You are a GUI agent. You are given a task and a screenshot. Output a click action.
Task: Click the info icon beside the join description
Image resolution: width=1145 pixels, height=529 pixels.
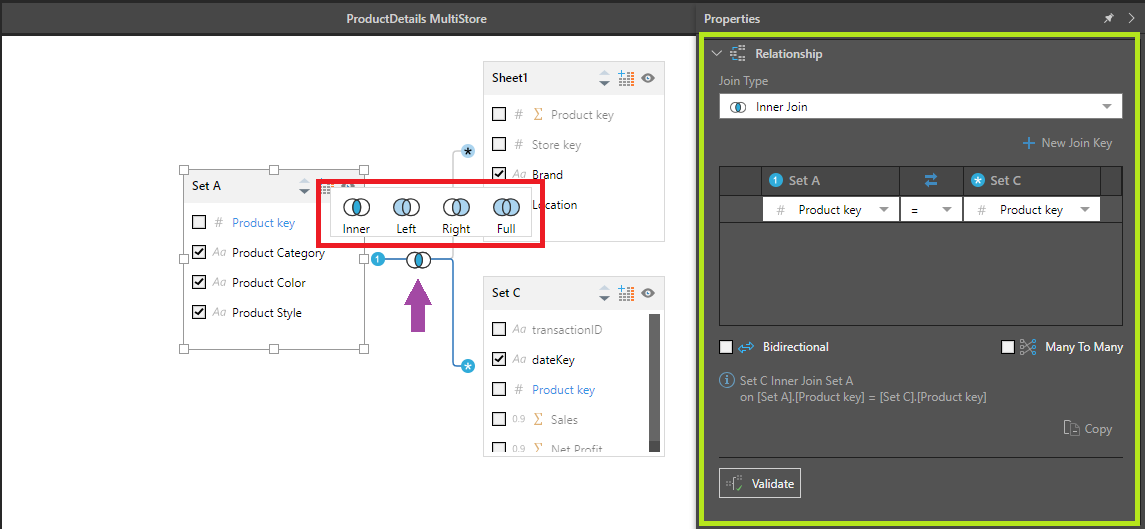[x=727, y=380]
